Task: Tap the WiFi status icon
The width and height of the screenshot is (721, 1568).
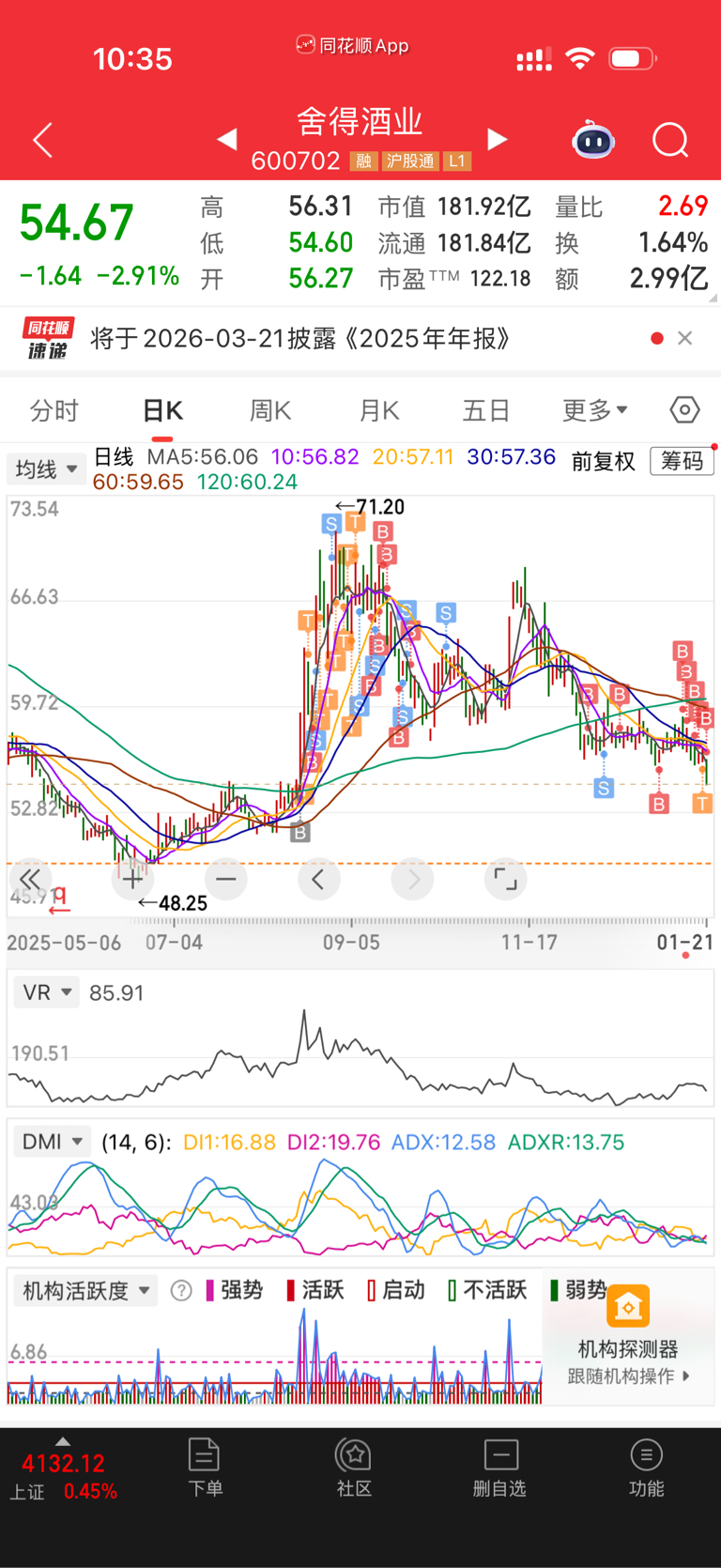Action: click(580, 59)
